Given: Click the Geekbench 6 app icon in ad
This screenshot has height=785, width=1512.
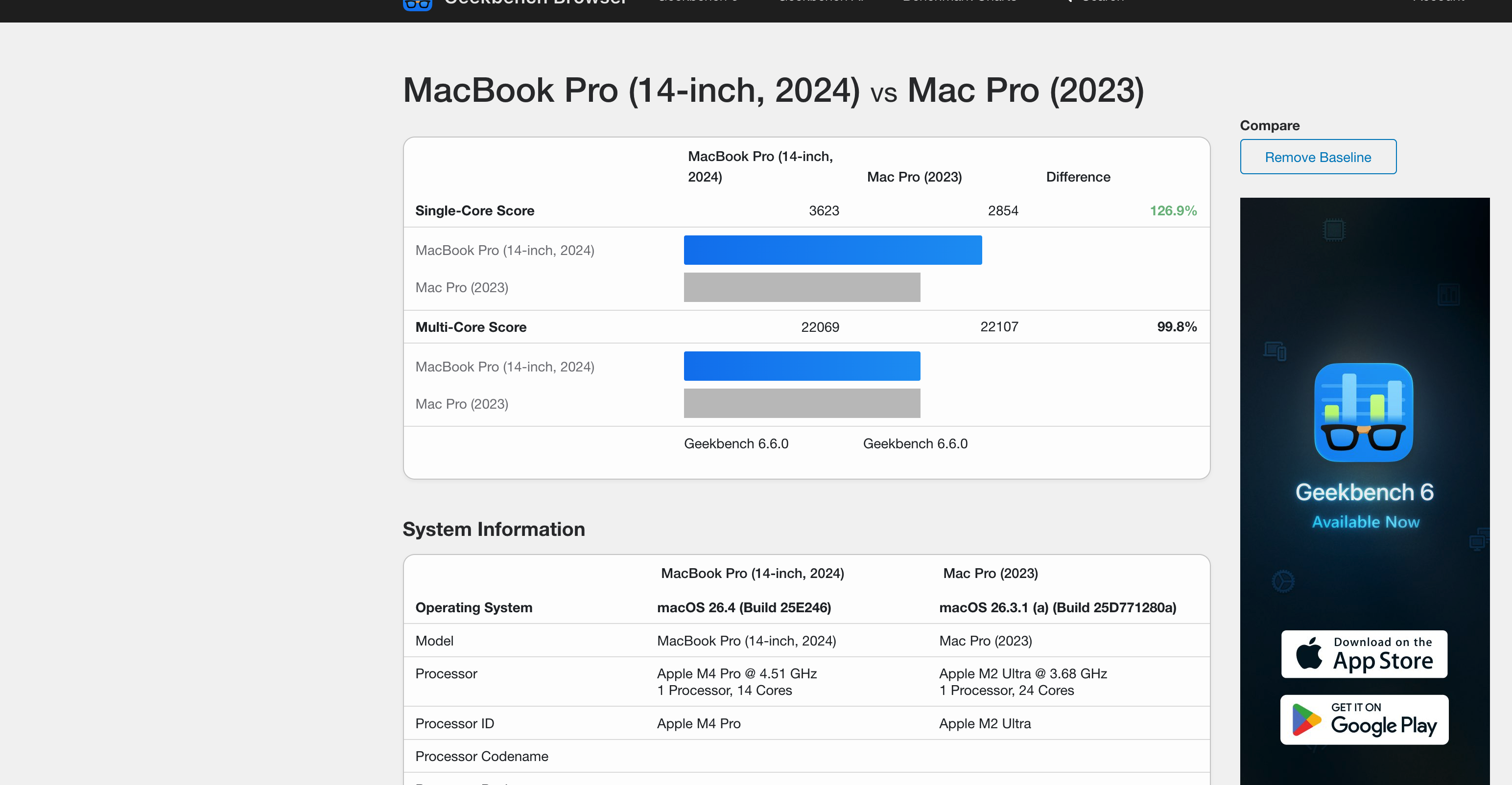Looking at the screenshot, I should (1364, 413).
